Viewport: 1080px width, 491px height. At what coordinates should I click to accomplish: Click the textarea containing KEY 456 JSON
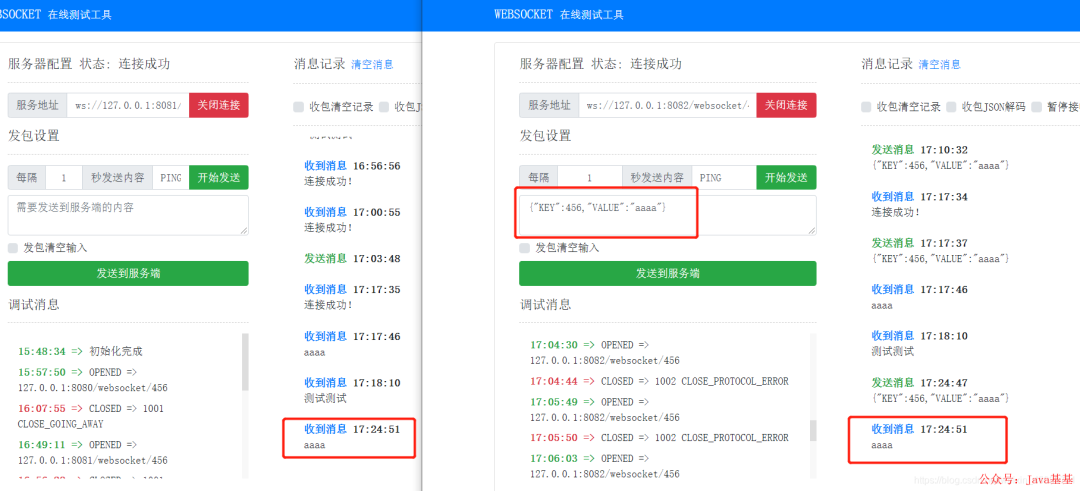point(667,215)
